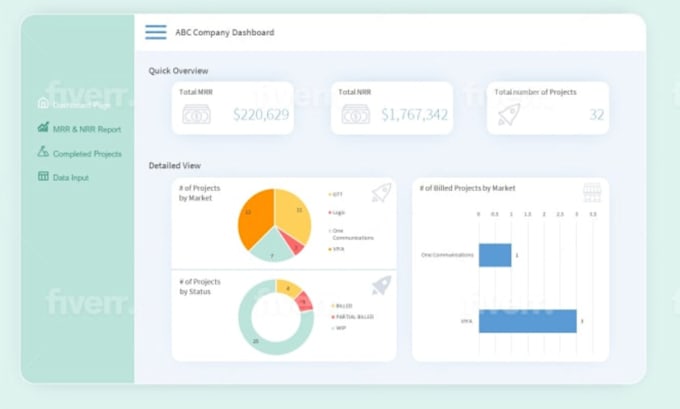The height and width of the screenshot is (409, 680).
Task: Open the hamburger menu beside the dashboard title
Action: click(x=156, y=32)
